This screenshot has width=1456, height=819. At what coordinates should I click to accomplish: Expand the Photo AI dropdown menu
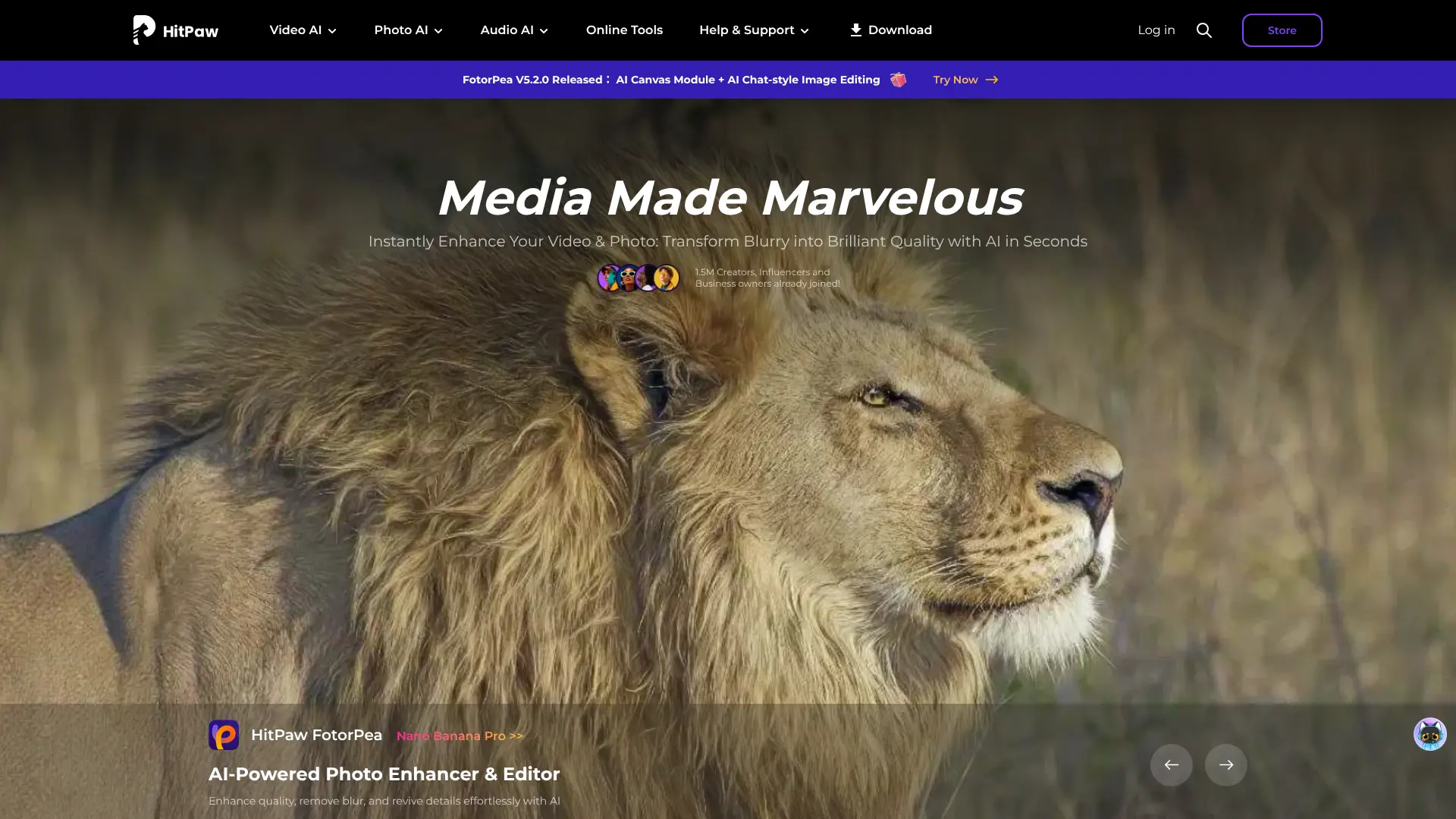coord(408,30)
